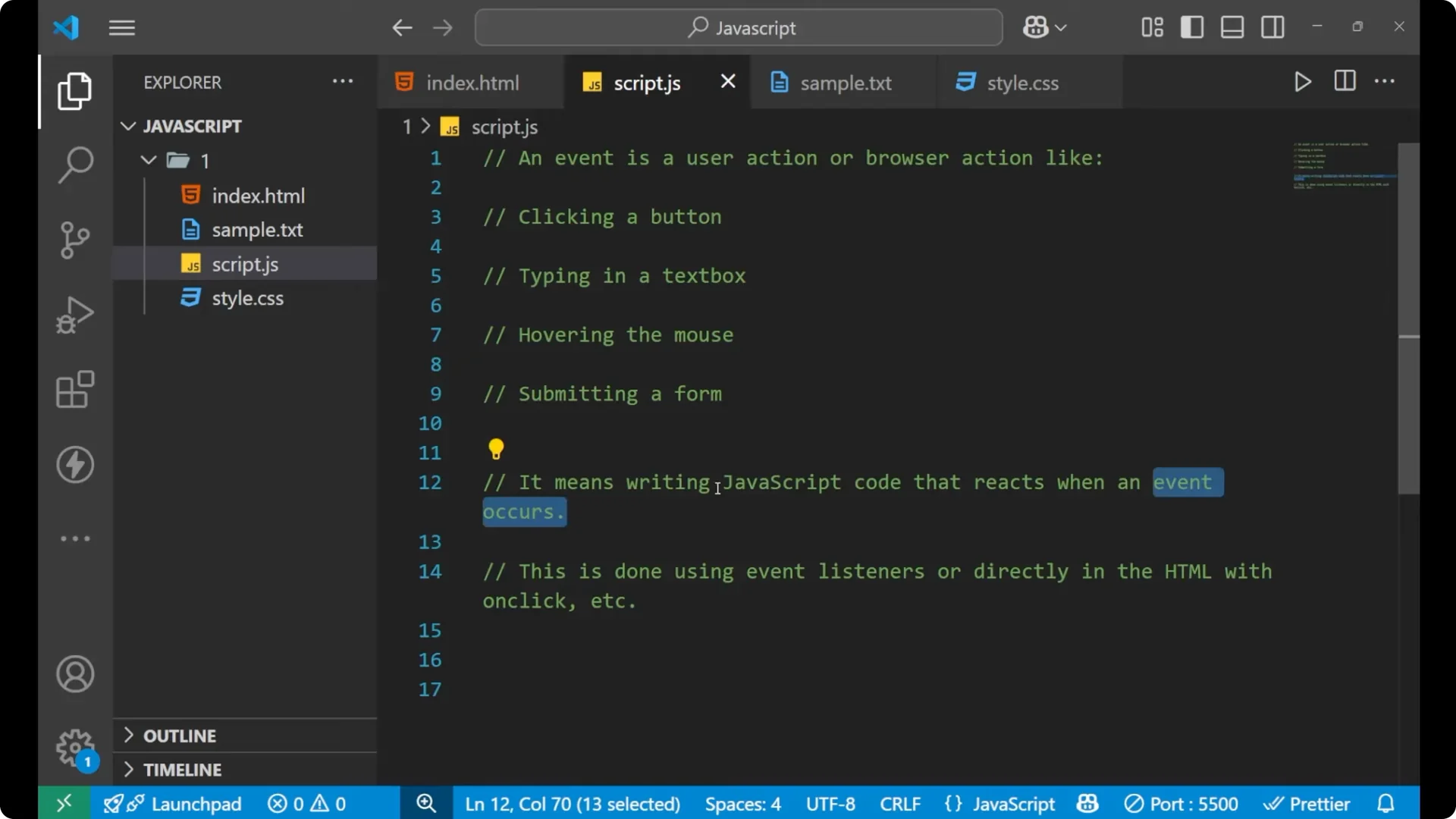Toggle the primary side bar
Viewport: 1456px width, 819px height.
(1191, 27)
